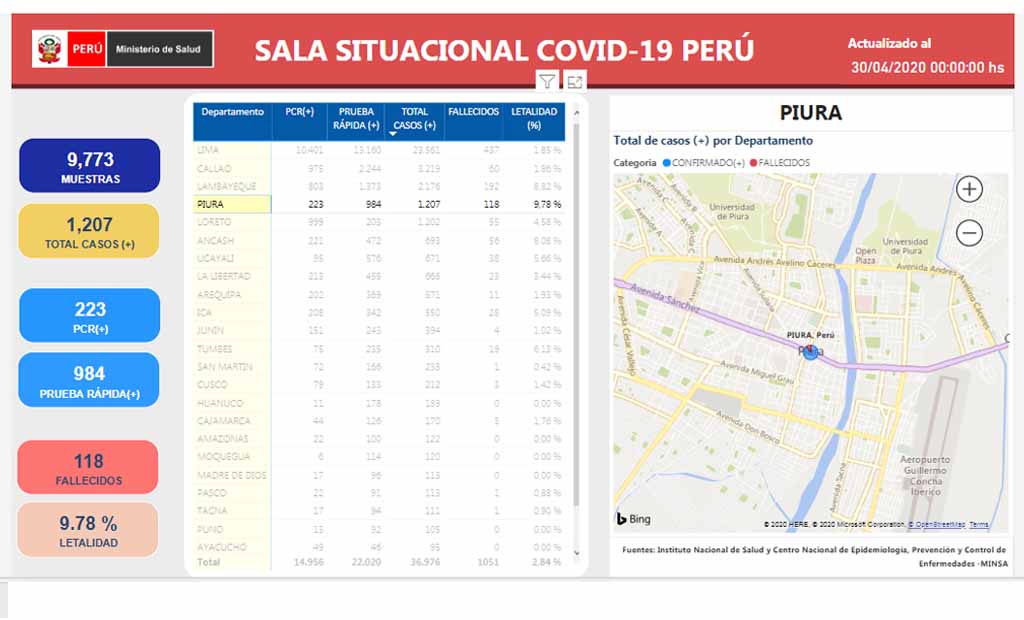Image resolution: width=1024 pixels, height=620 pixels.
Task: Sort by the PCR(+) column header
Action: pyautogui.click(x=300, y=122)
